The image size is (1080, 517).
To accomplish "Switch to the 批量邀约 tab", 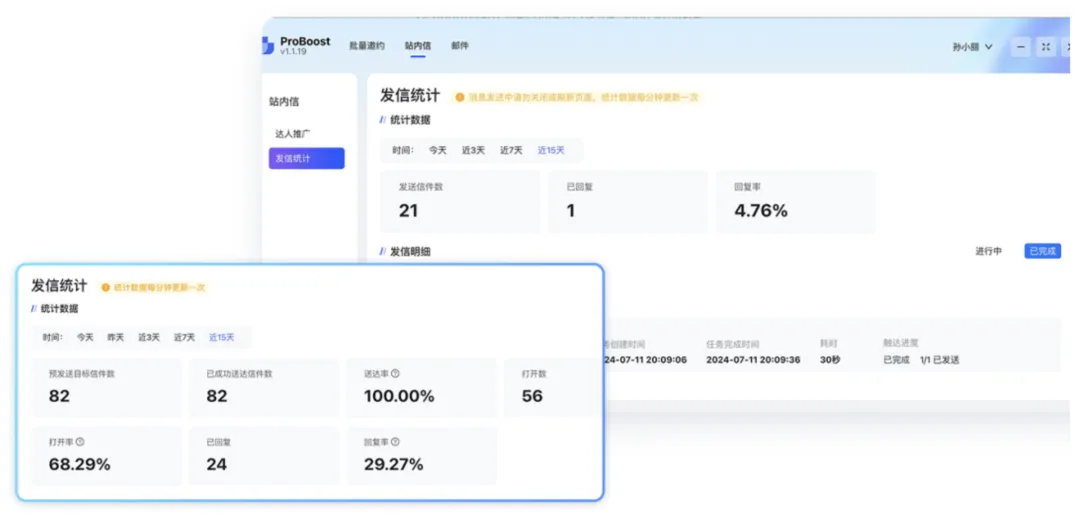I will coord(366,45).
